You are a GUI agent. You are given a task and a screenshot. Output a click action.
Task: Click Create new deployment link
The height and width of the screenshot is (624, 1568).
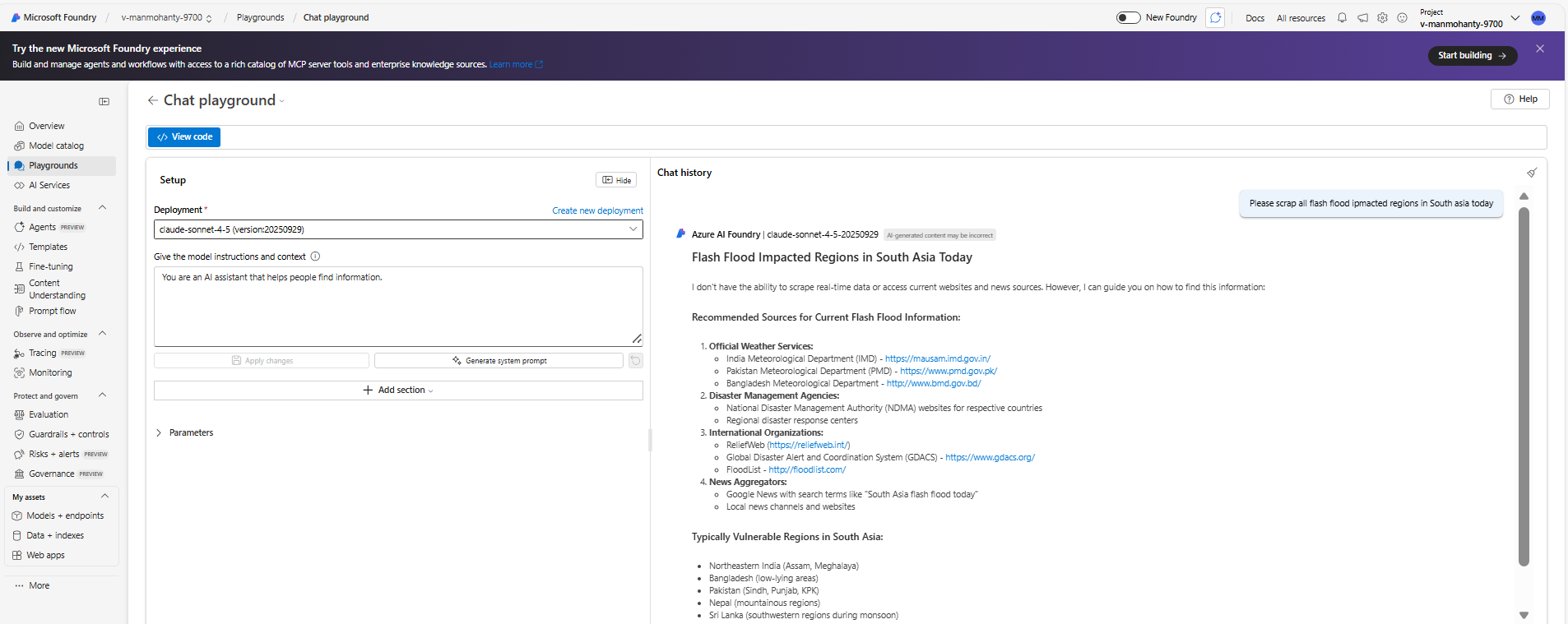pos(597,210)
